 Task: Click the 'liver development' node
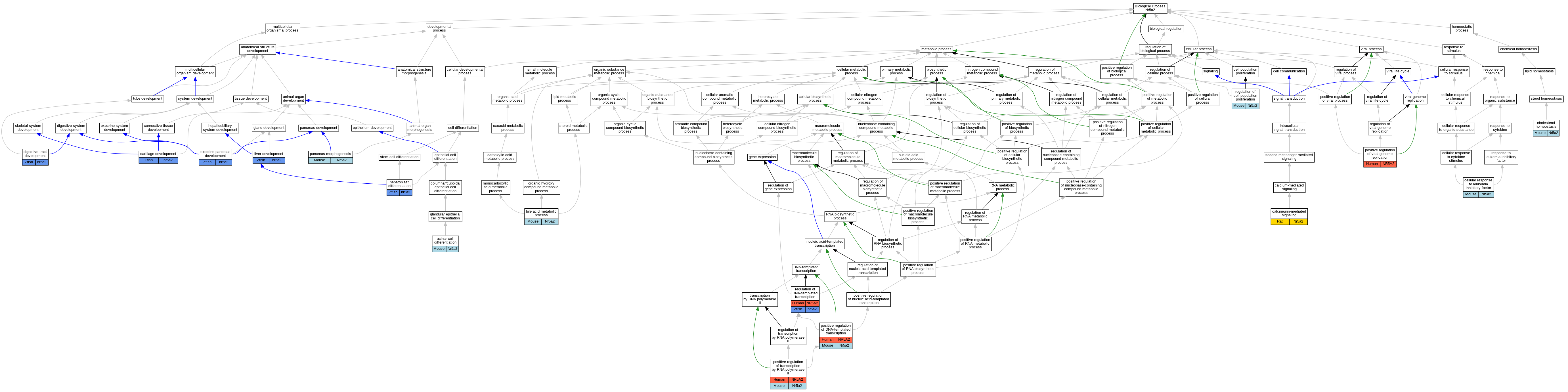click(x=269, y=157)
